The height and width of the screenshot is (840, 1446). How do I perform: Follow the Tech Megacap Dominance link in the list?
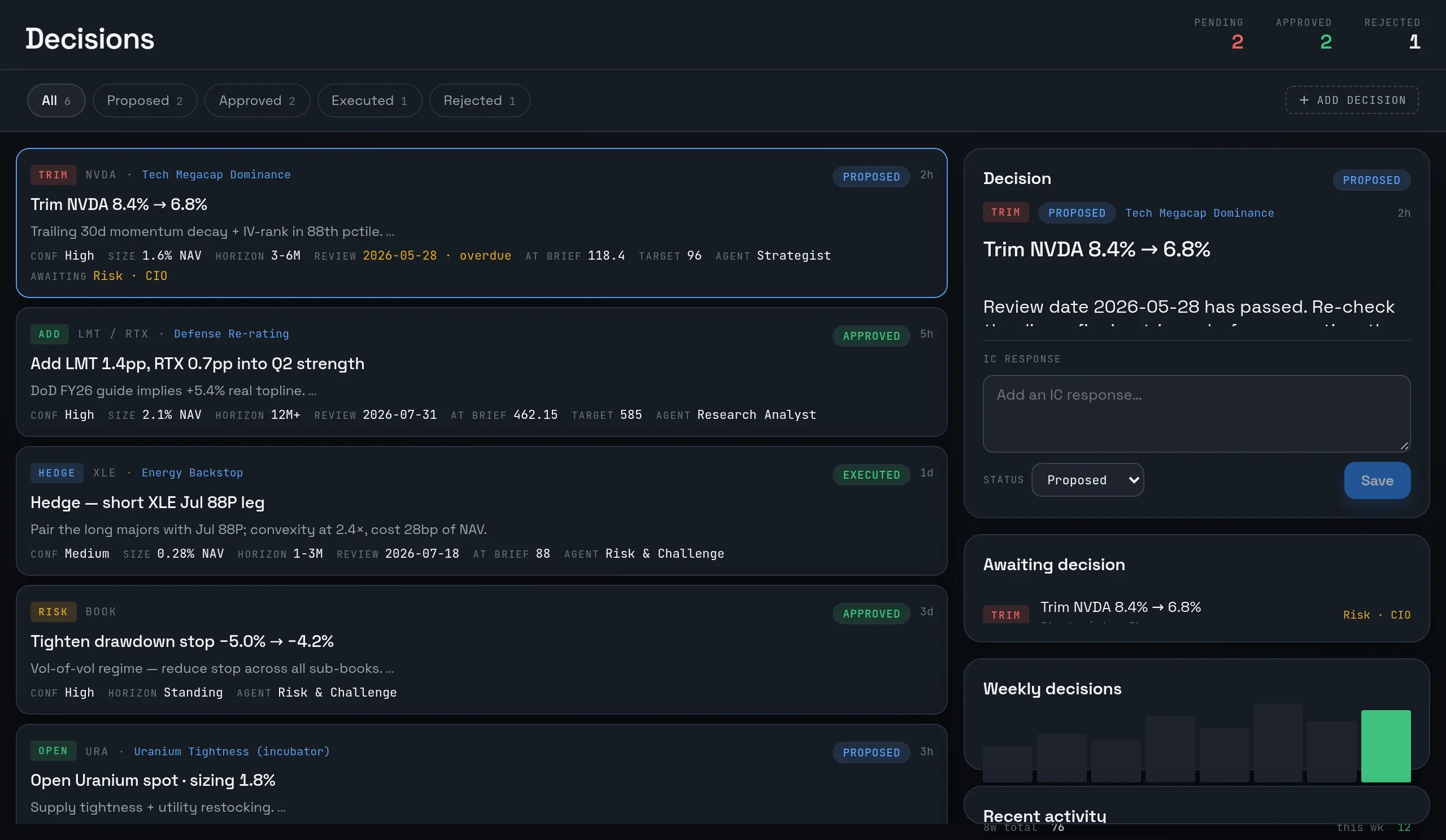tap(216, 174)
